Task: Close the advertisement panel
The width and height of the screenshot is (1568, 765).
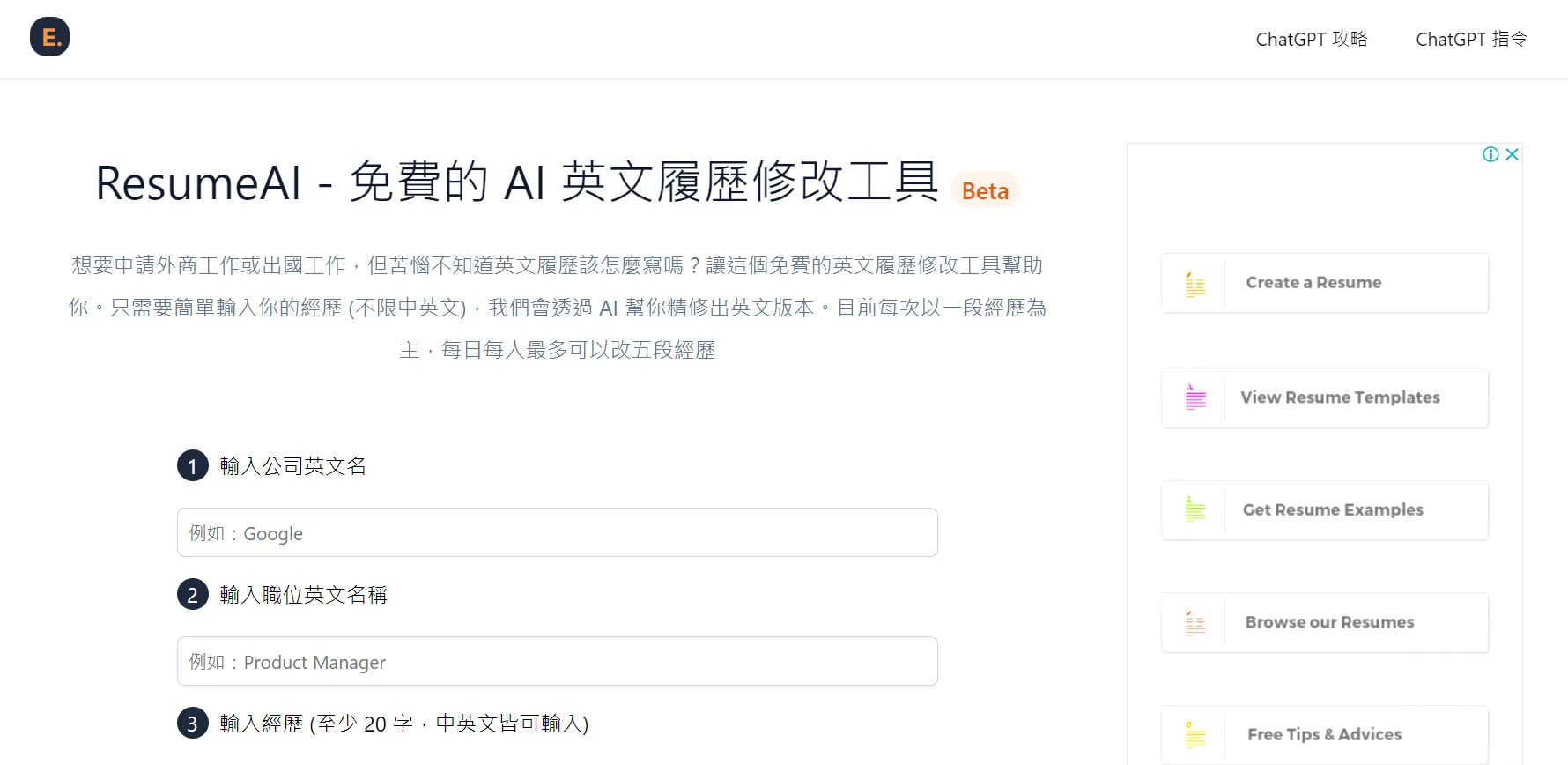Action: (1513, 154)
